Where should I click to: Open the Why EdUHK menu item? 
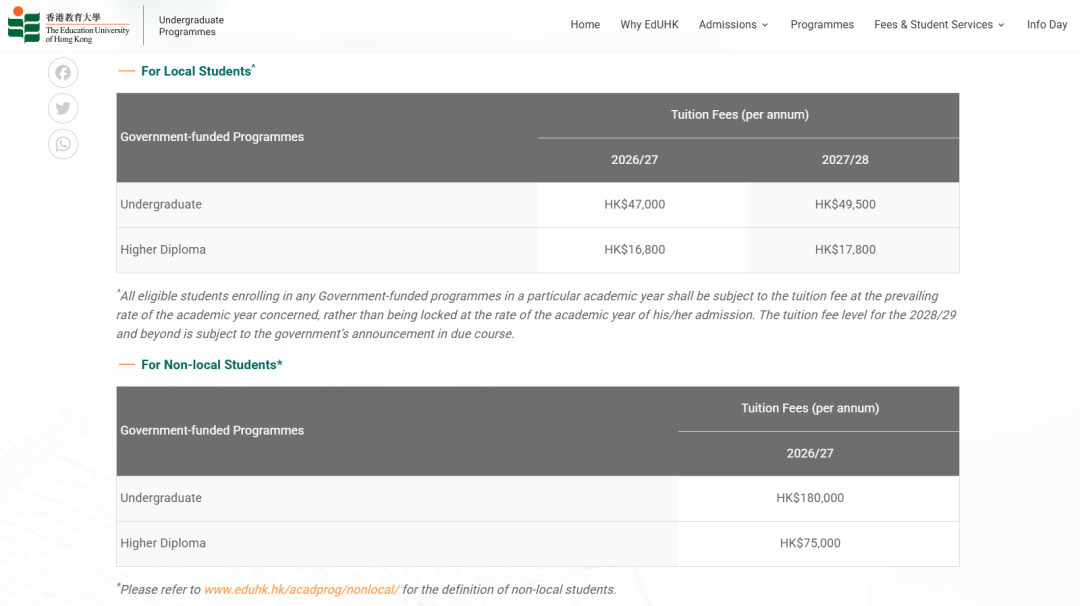point(649,25)
